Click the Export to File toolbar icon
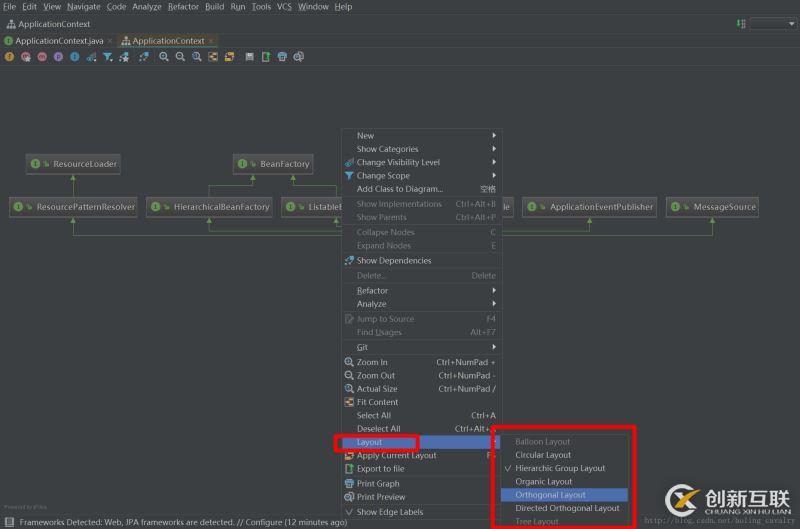 [x=265, y=57]
